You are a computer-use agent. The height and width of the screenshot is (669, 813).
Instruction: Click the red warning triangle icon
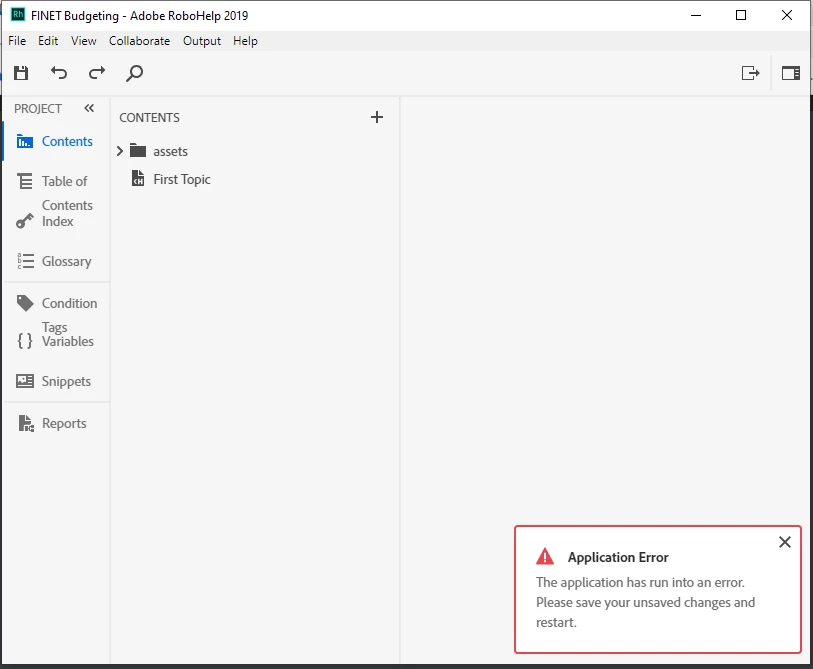click(545, 556)
